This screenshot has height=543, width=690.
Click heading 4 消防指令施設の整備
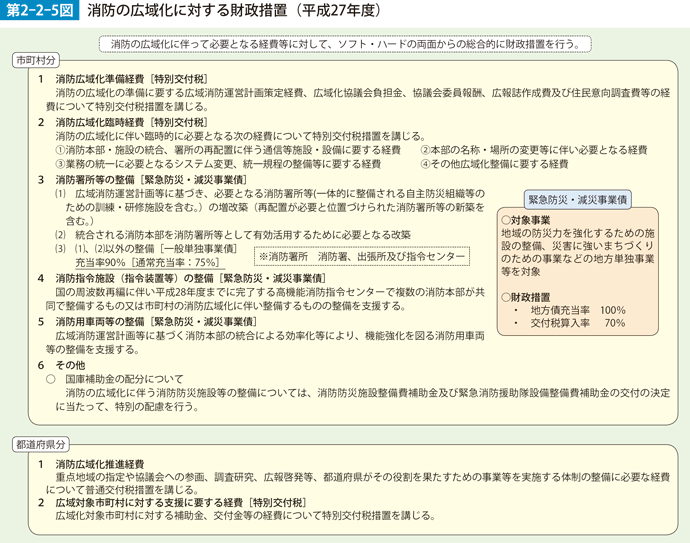181,278
